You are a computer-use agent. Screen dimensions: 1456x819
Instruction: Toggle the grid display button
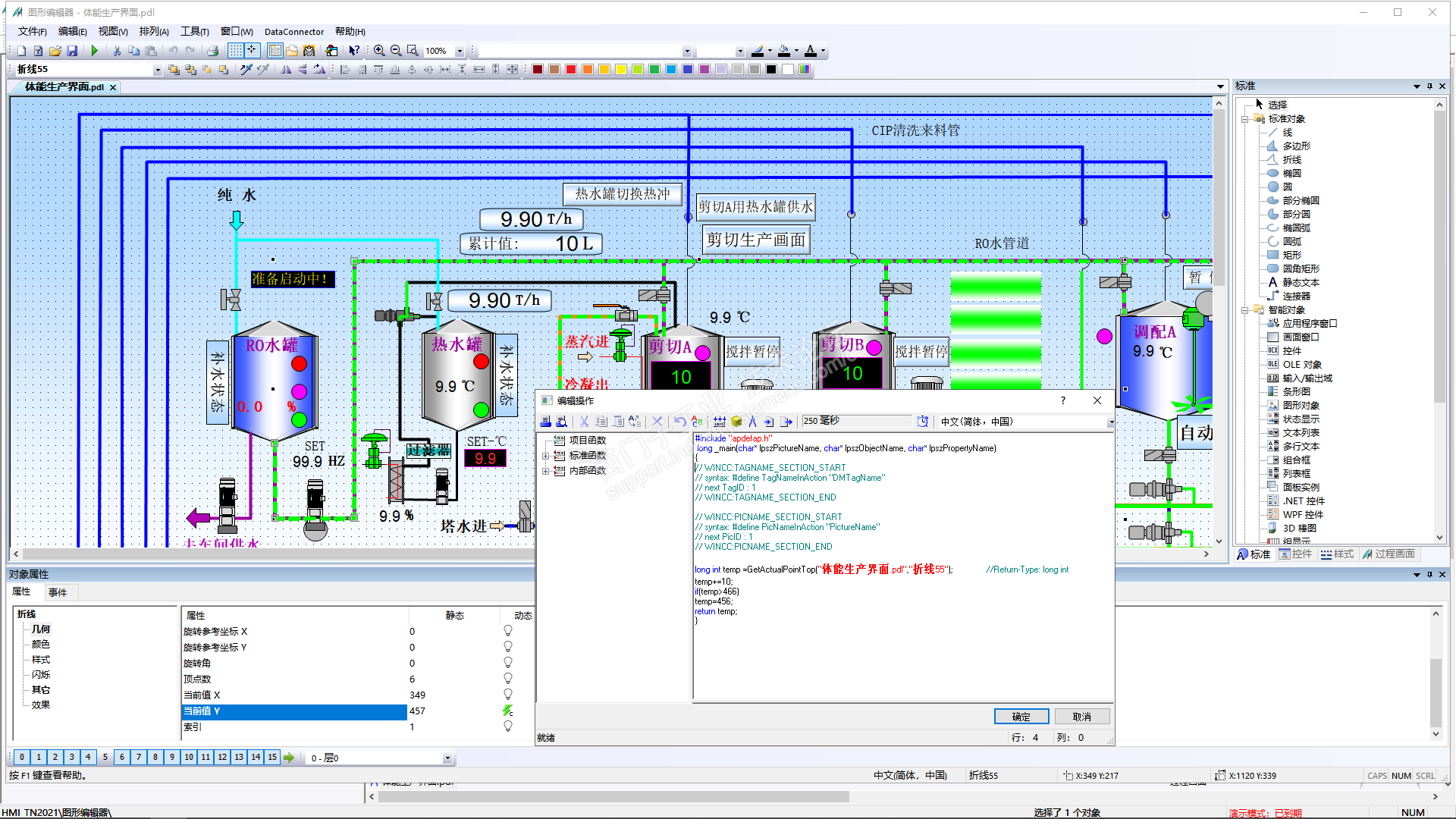coord(236,51)
